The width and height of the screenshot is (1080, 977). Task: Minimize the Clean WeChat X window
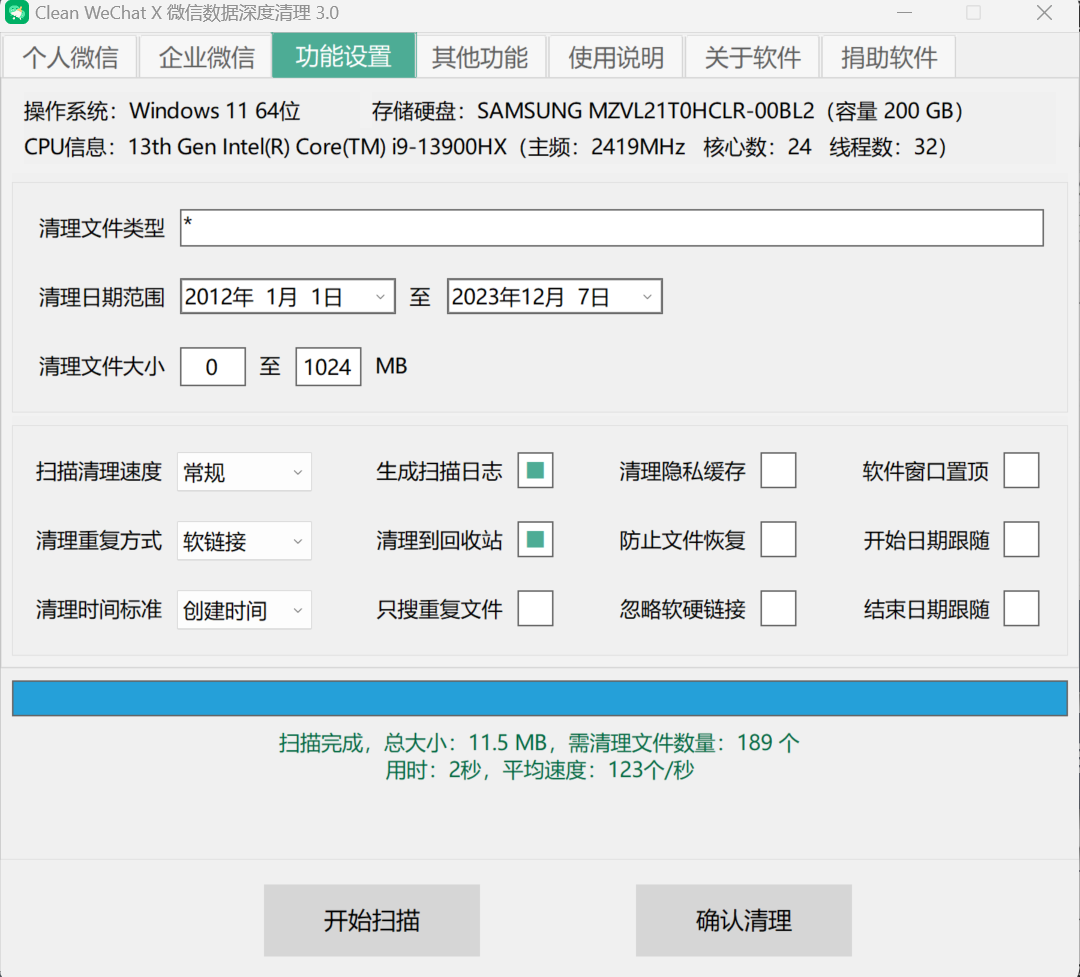pos(904,12)
